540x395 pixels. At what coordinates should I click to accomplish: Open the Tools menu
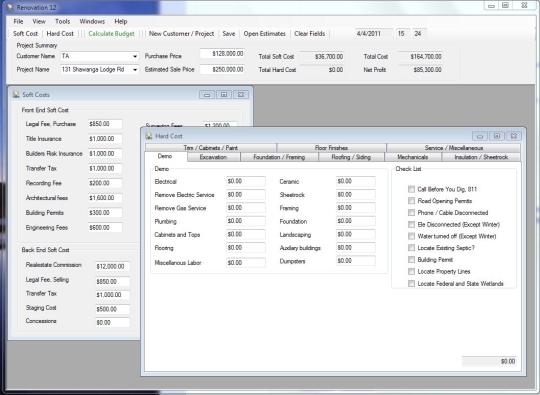point(62,21)
